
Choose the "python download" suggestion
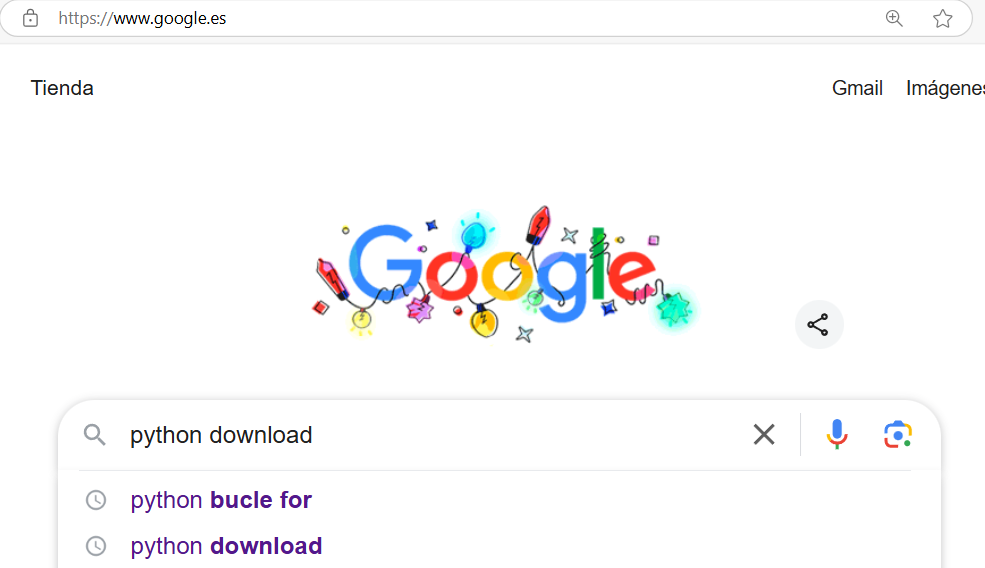[226, 546]
